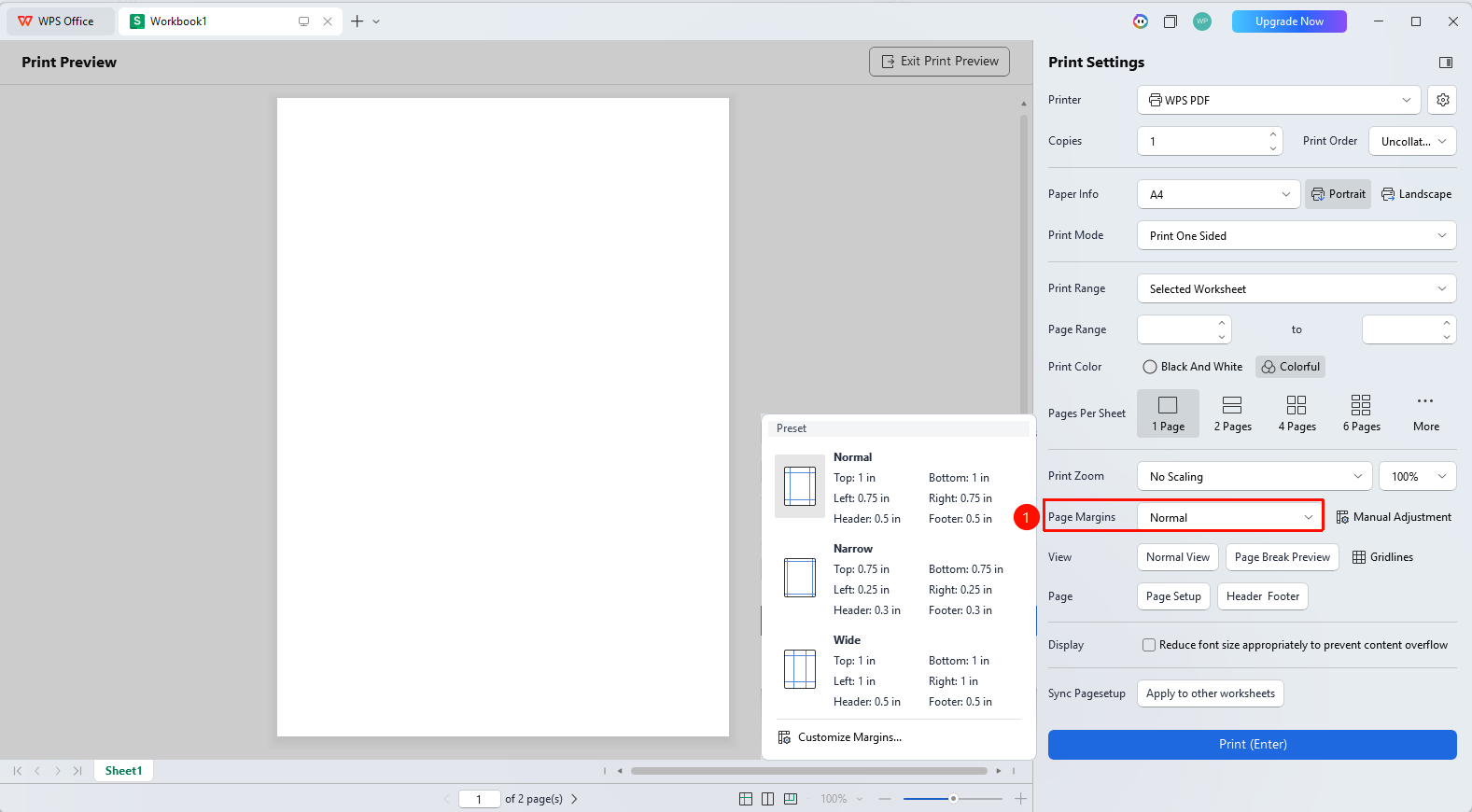Screen dimensions: 1472x812
Task: Open Manual Adjustment for margins
Action: tap(1394, 517)
